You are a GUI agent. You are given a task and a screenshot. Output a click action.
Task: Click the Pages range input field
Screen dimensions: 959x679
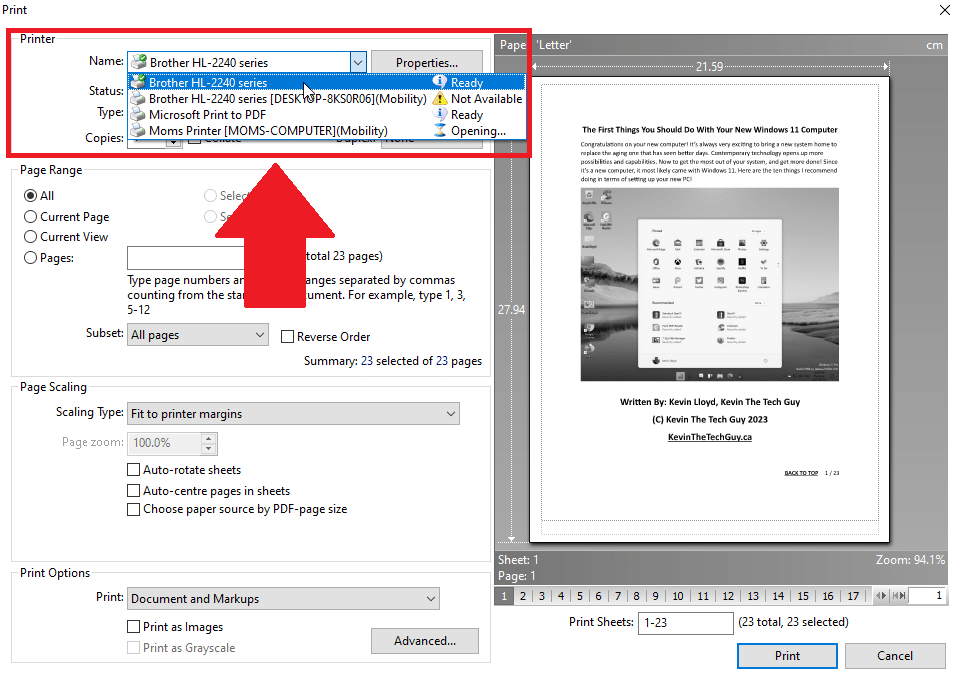point(186,258)
